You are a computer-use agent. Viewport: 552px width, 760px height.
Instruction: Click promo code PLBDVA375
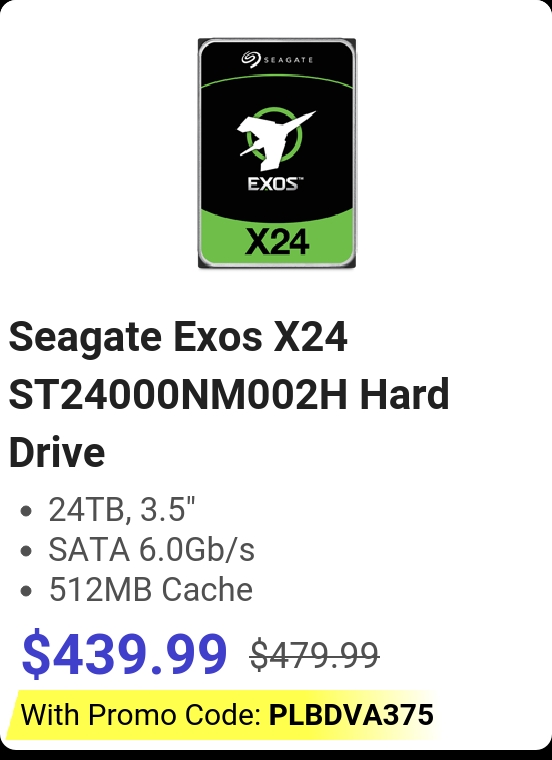(x=351, y=714)
